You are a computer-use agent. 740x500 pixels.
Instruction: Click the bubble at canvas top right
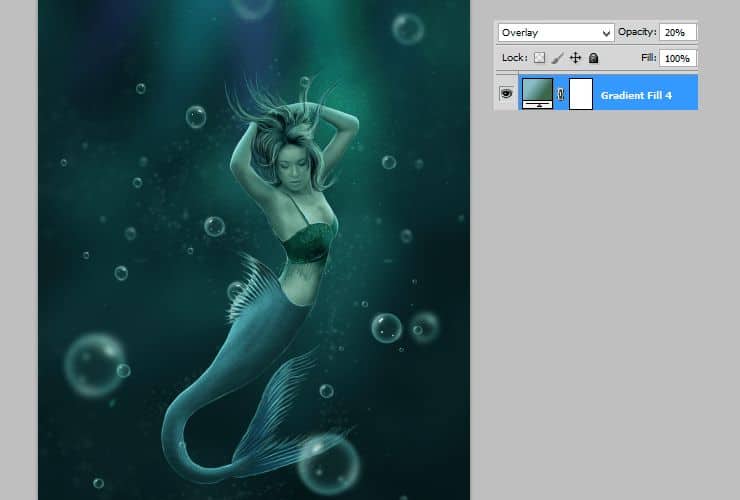407,28
